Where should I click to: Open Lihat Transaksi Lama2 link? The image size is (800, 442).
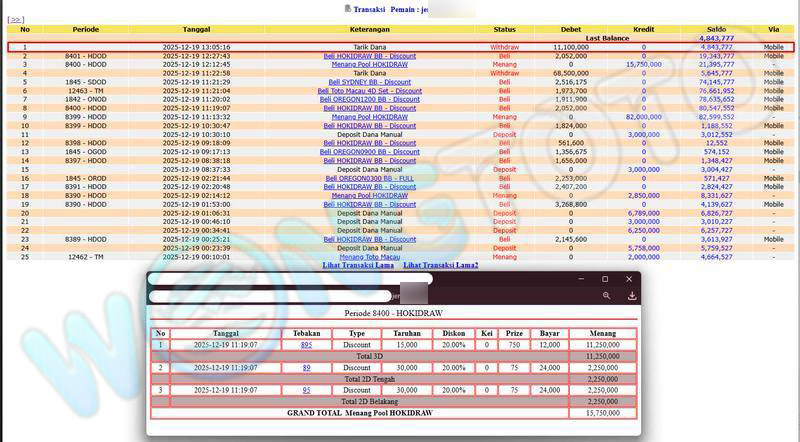[440, 265]
